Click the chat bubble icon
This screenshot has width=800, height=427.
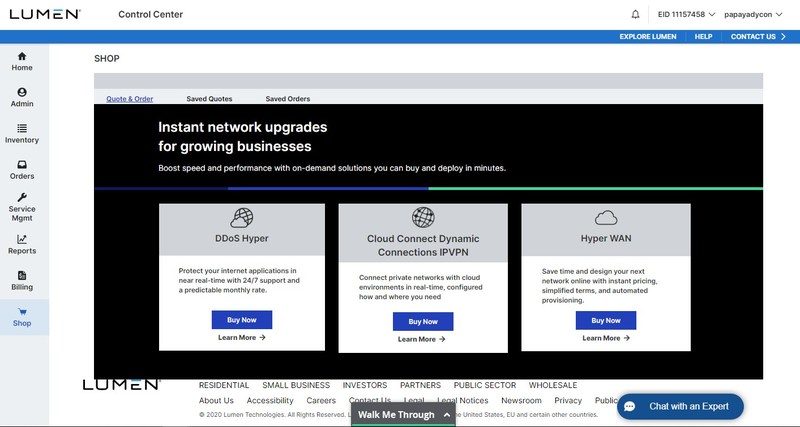pyautogui.click(x=630, y=407)
